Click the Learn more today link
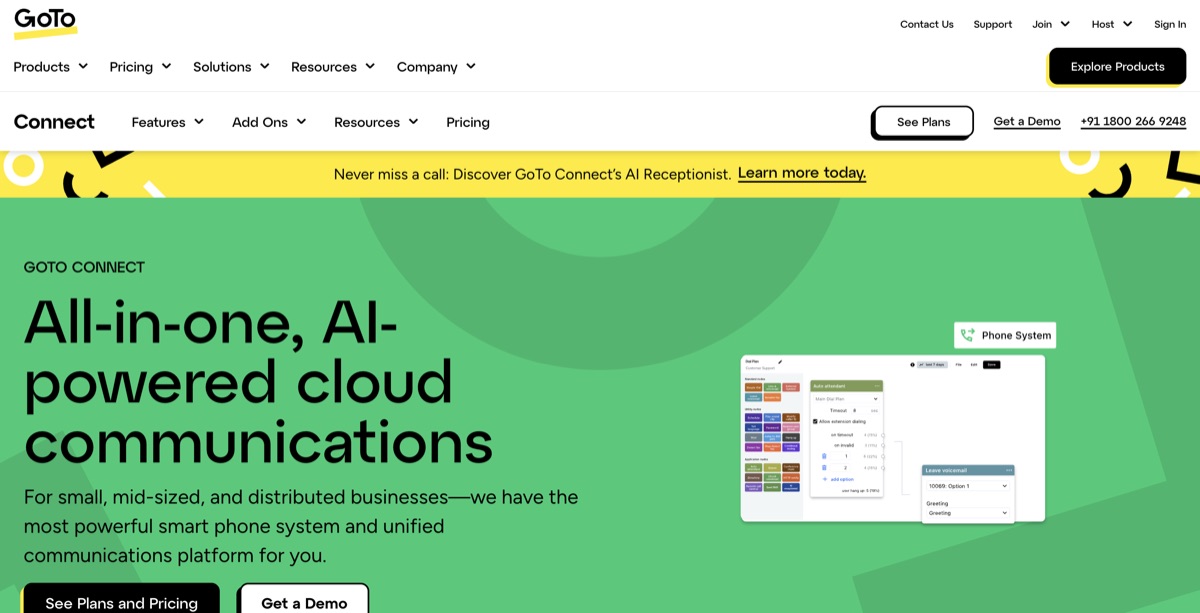This screenshot has height=613, width=1200. click(802, 173)
